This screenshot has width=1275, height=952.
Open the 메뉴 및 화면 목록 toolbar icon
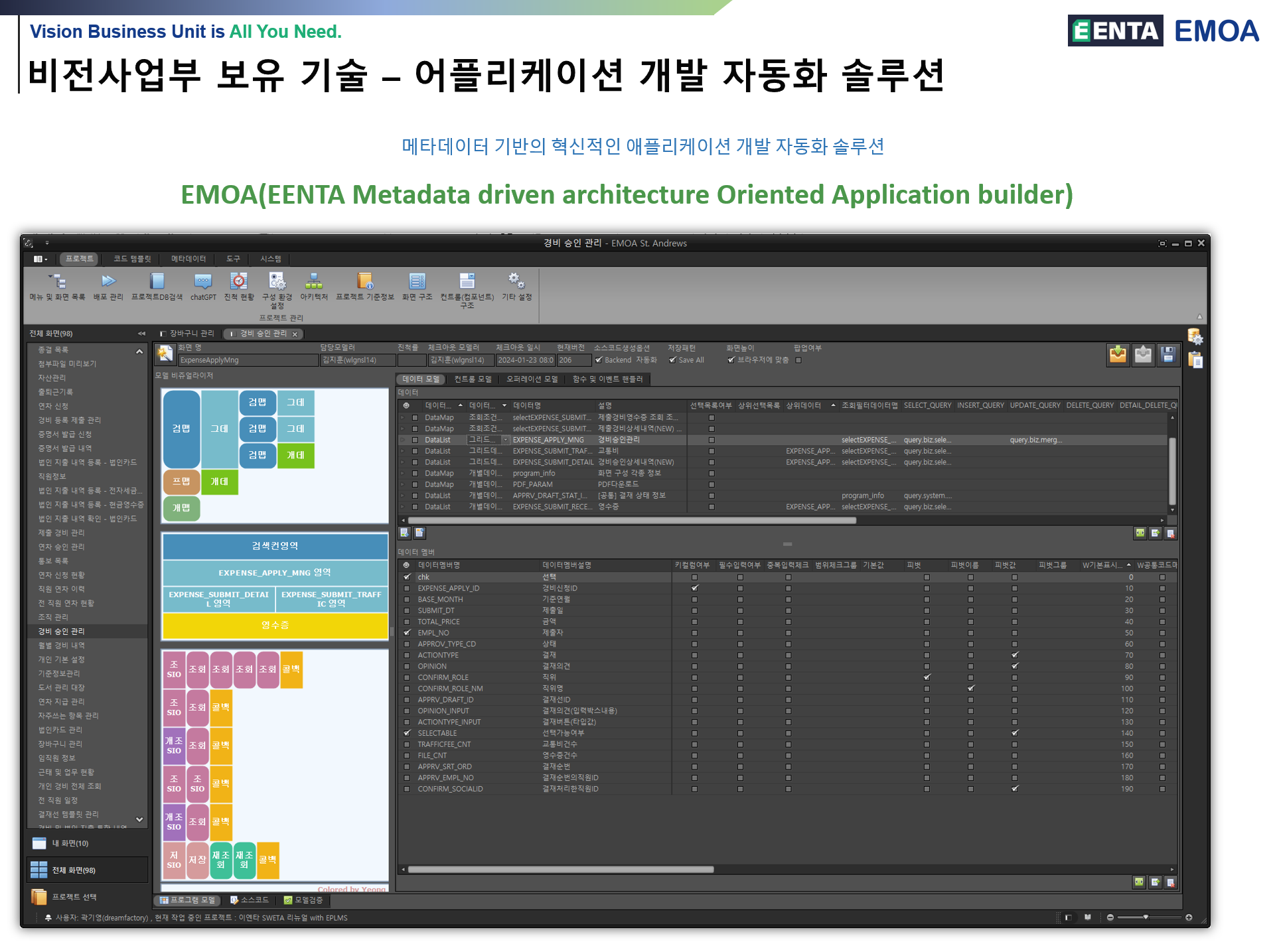tap(58, 287)
